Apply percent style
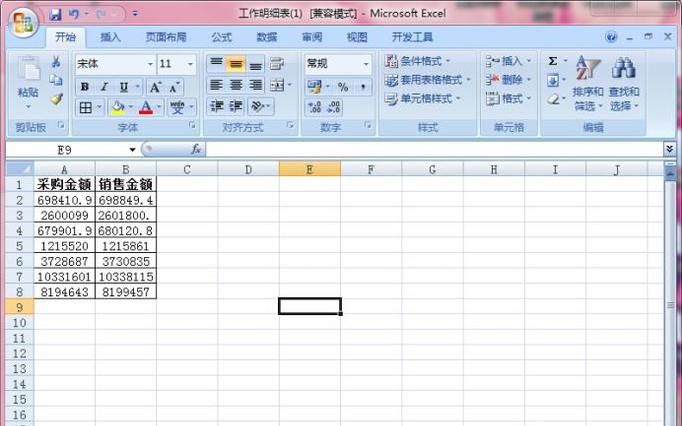 [343, 87]
